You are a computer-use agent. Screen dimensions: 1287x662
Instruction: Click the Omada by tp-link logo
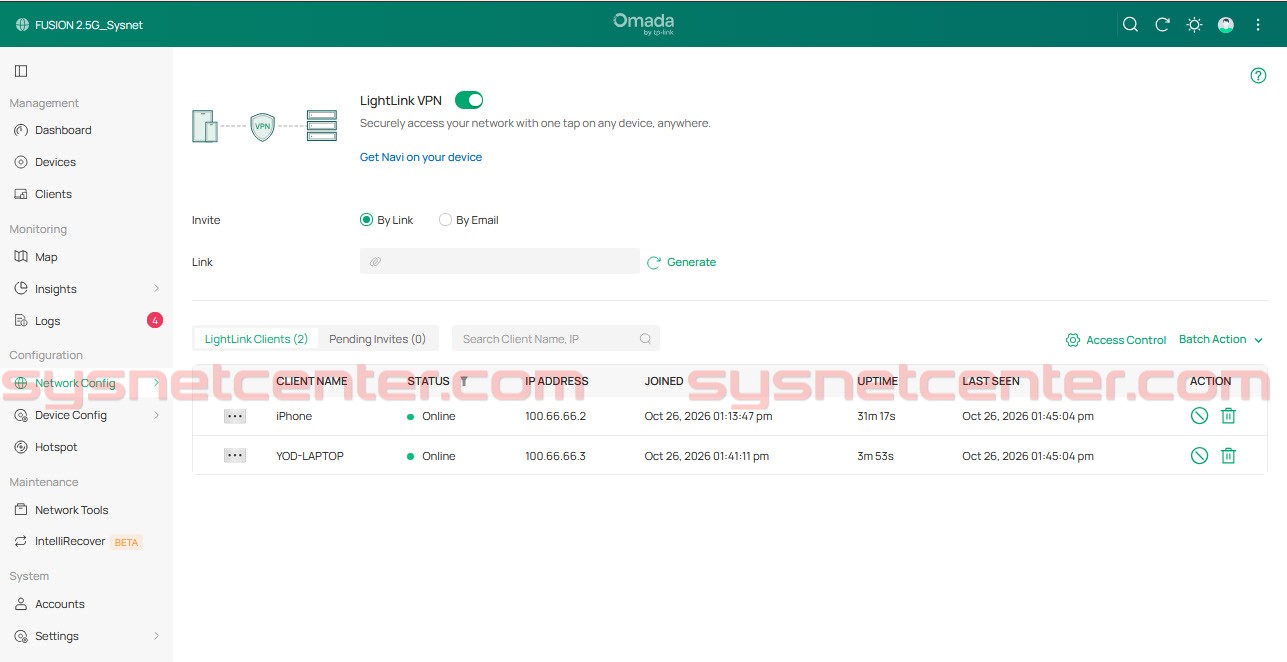click(644, 24)
